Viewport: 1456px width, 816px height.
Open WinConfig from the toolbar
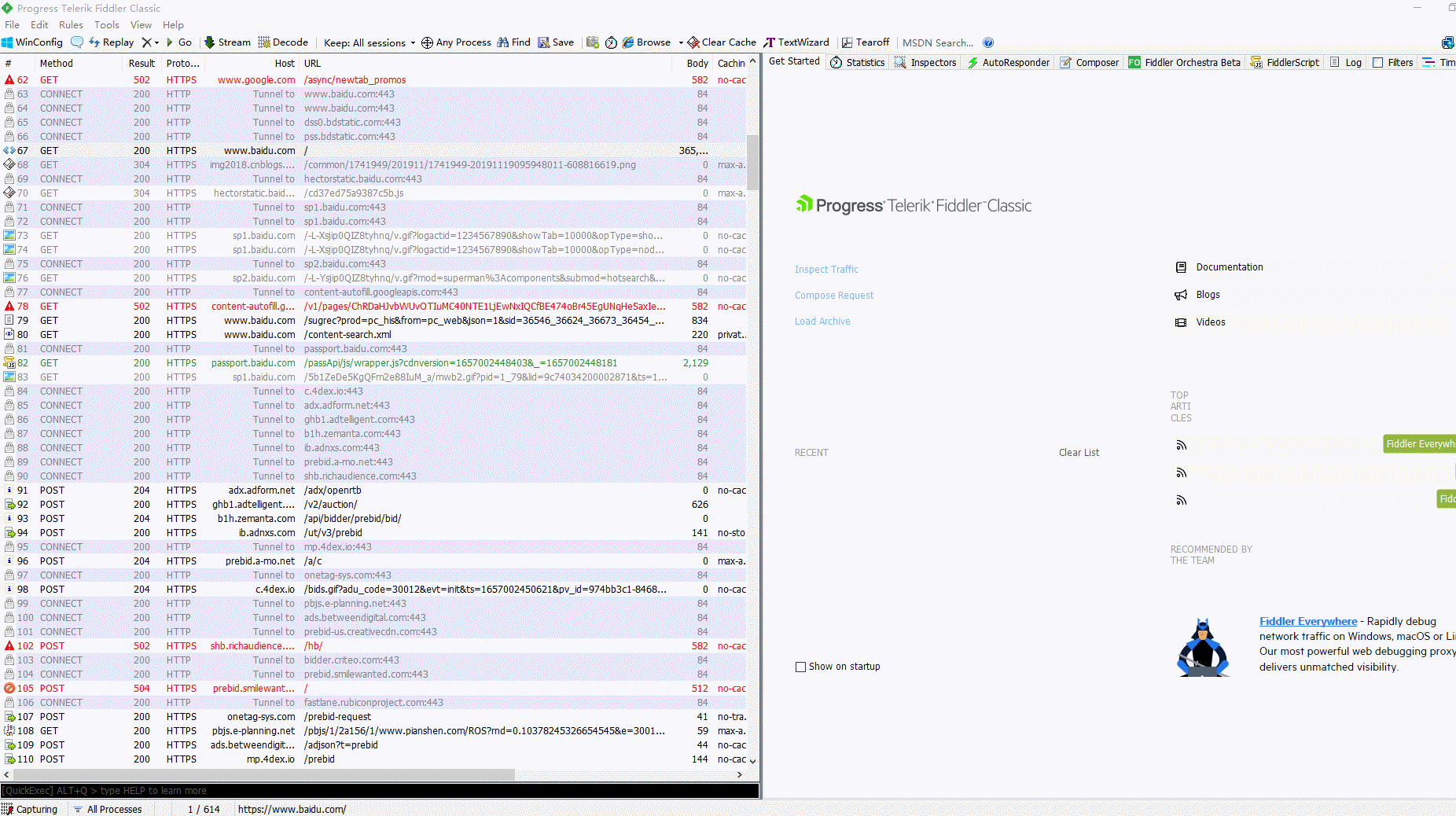pos(32,42)
